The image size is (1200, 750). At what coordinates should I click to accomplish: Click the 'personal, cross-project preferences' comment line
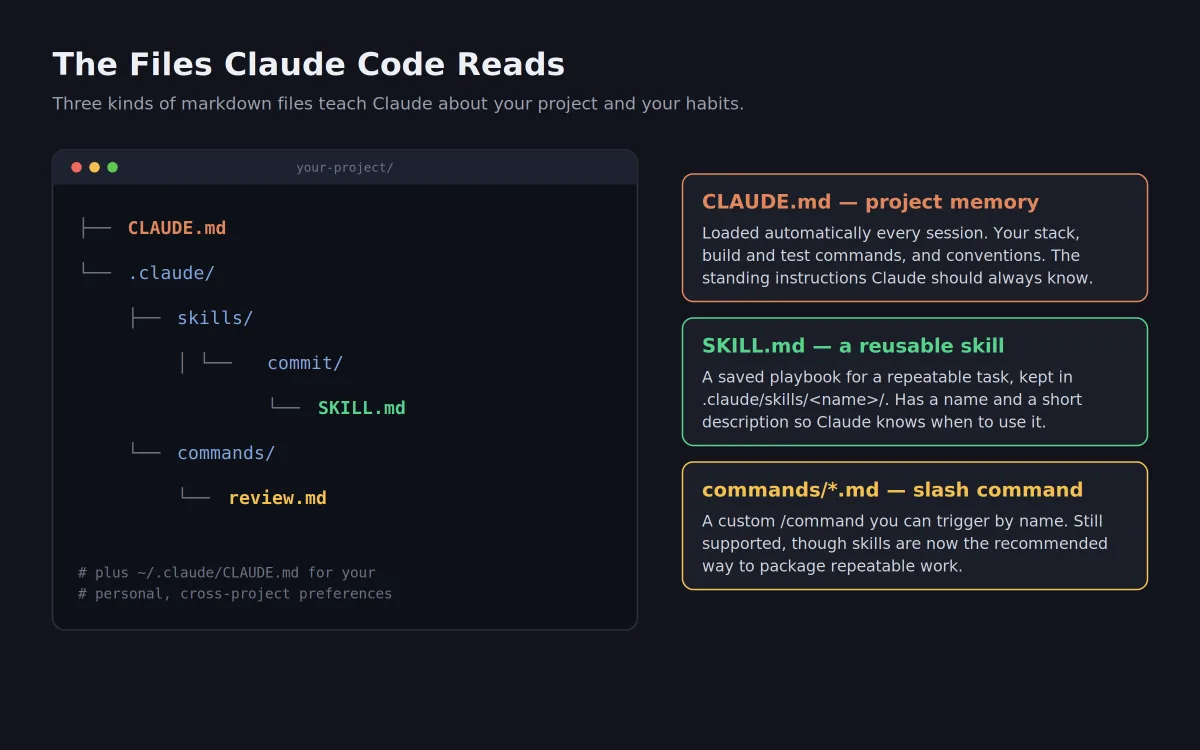click(235, 594)
